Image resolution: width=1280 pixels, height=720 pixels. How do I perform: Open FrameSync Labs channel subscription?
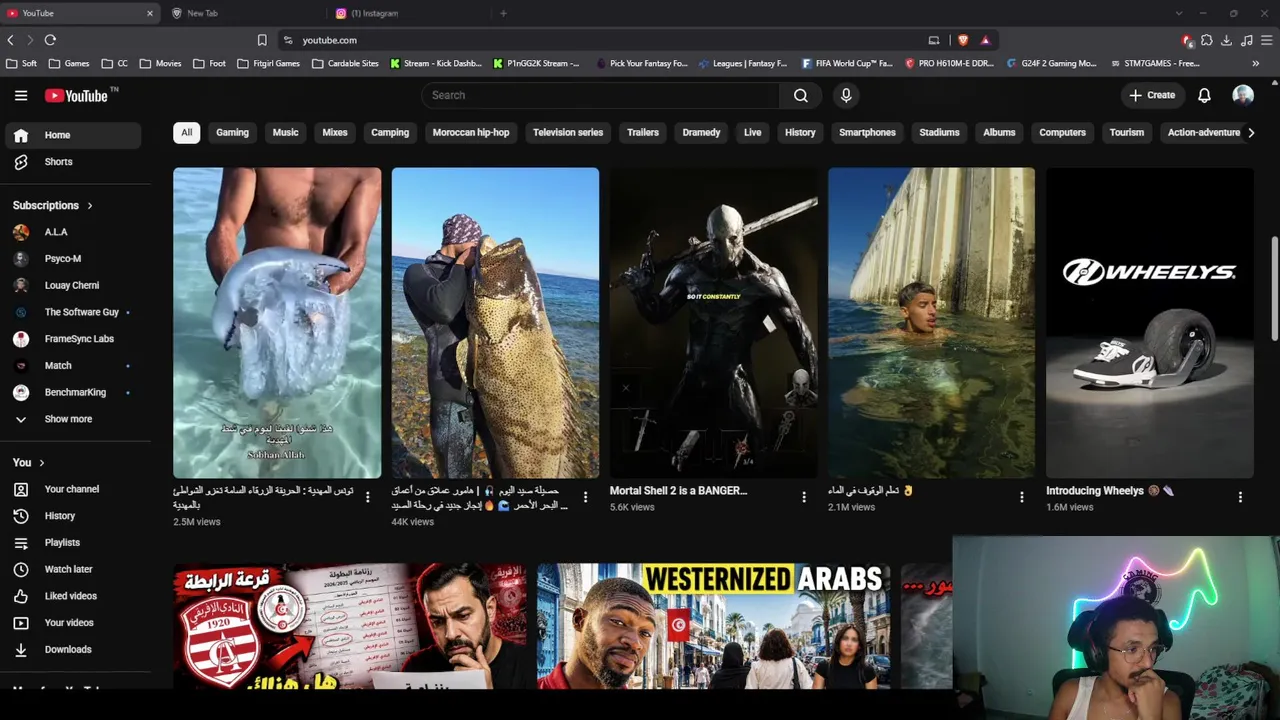pyautogui.click(x=72, y=339)
